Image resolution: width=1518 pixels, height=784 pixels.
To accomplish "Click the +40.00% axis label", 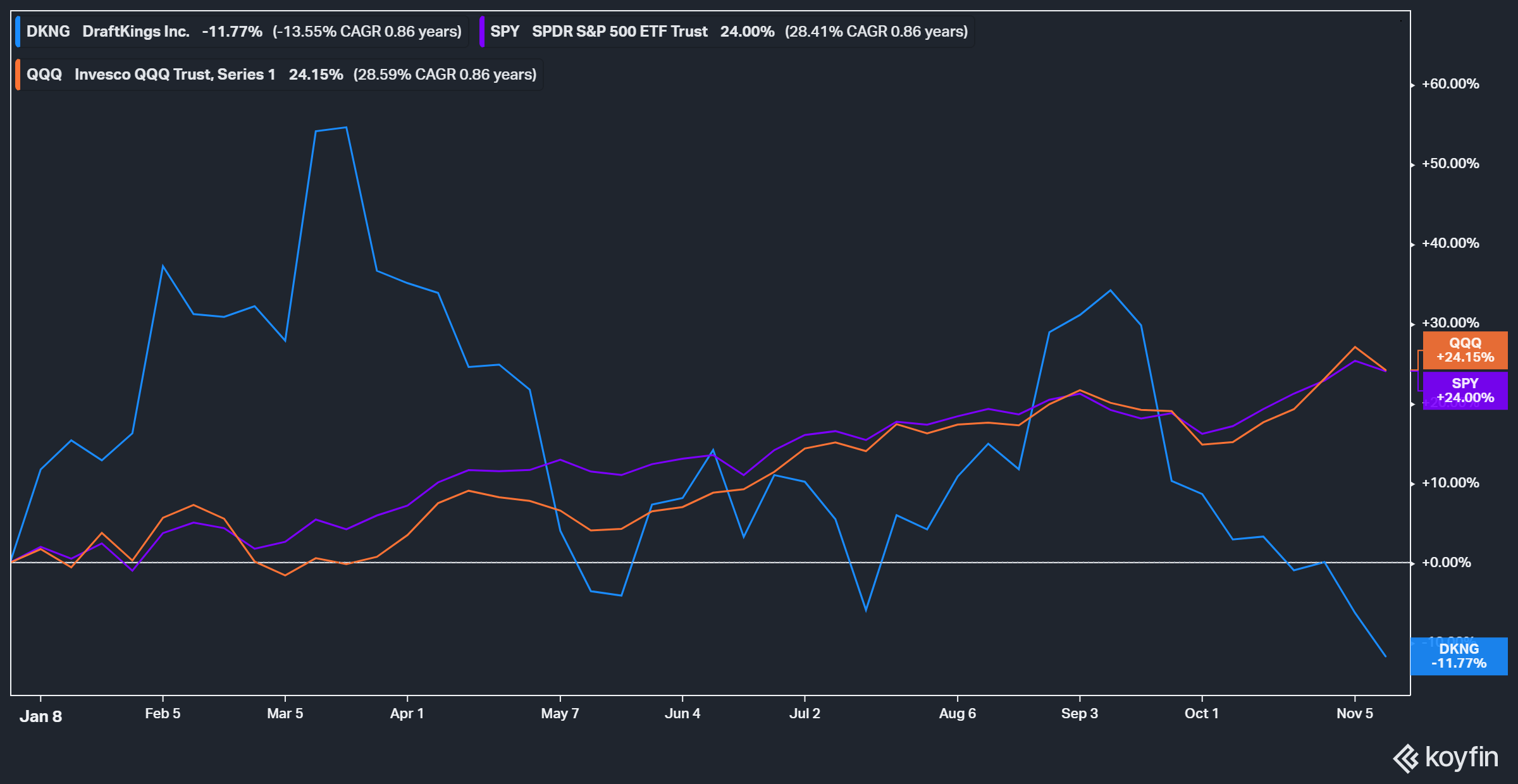I will (x=1450, y=243).
